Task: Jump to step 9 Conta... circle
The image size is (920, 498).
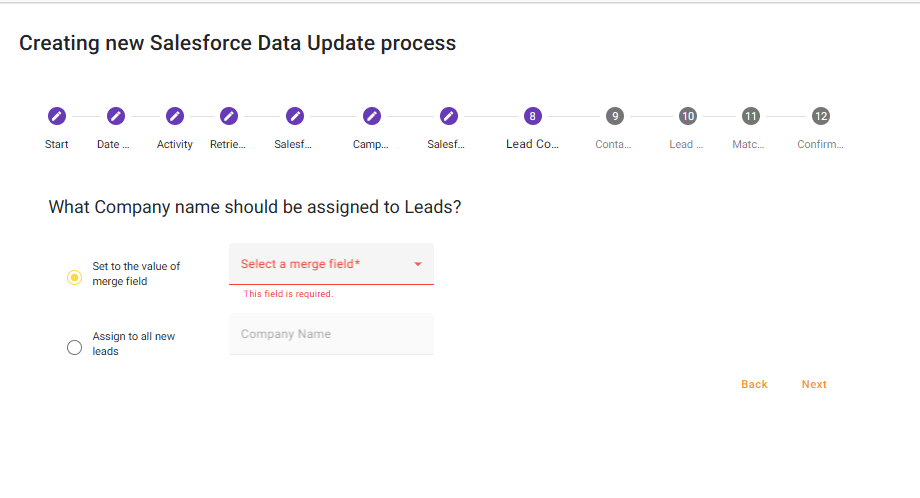Action: click(x=614, y=116)
